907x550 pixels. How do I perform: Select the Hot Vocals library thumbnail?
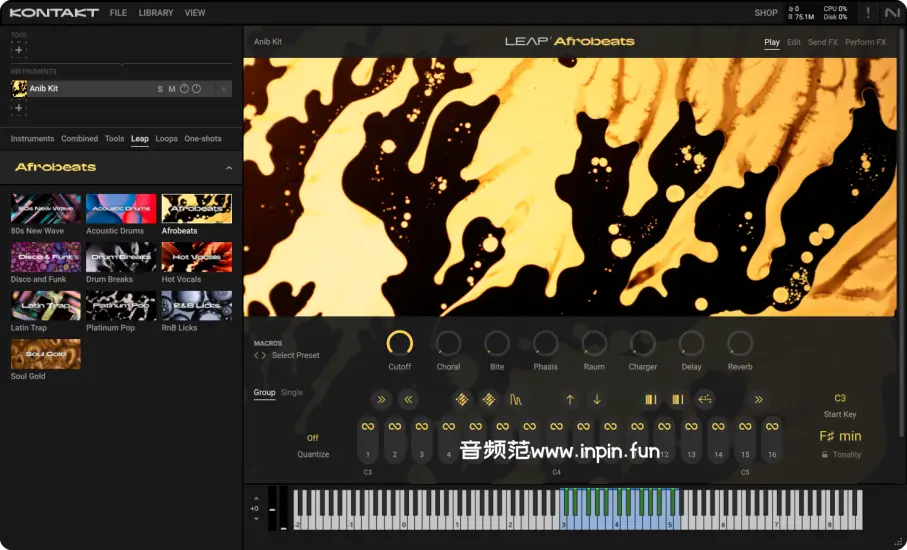[196, 257]
